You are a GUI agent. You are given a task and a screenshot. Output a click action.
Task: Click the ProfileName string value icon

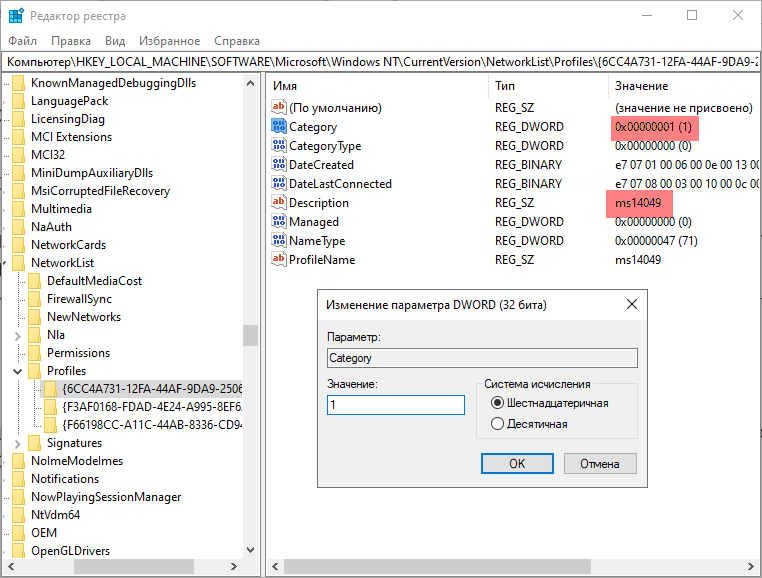(279, 260)
